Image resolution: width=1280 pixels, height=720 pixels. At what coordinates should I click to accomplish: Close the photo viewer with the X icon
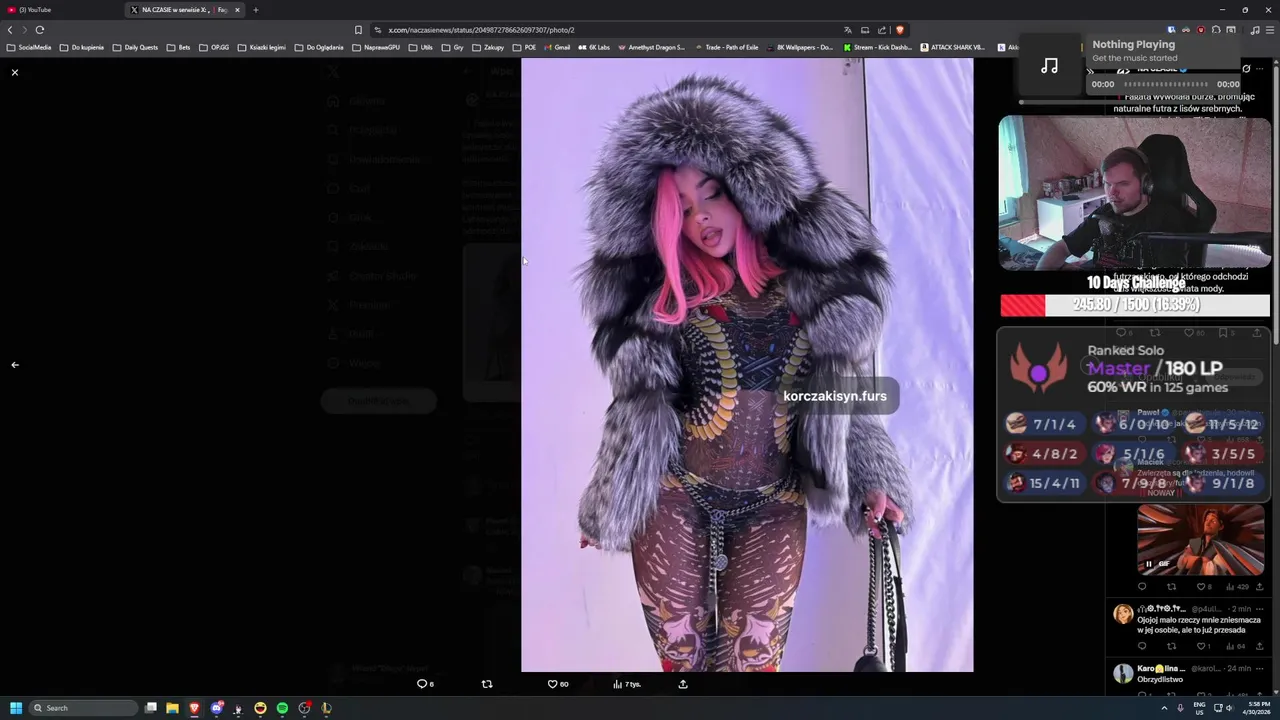click(x=15, y=73)
